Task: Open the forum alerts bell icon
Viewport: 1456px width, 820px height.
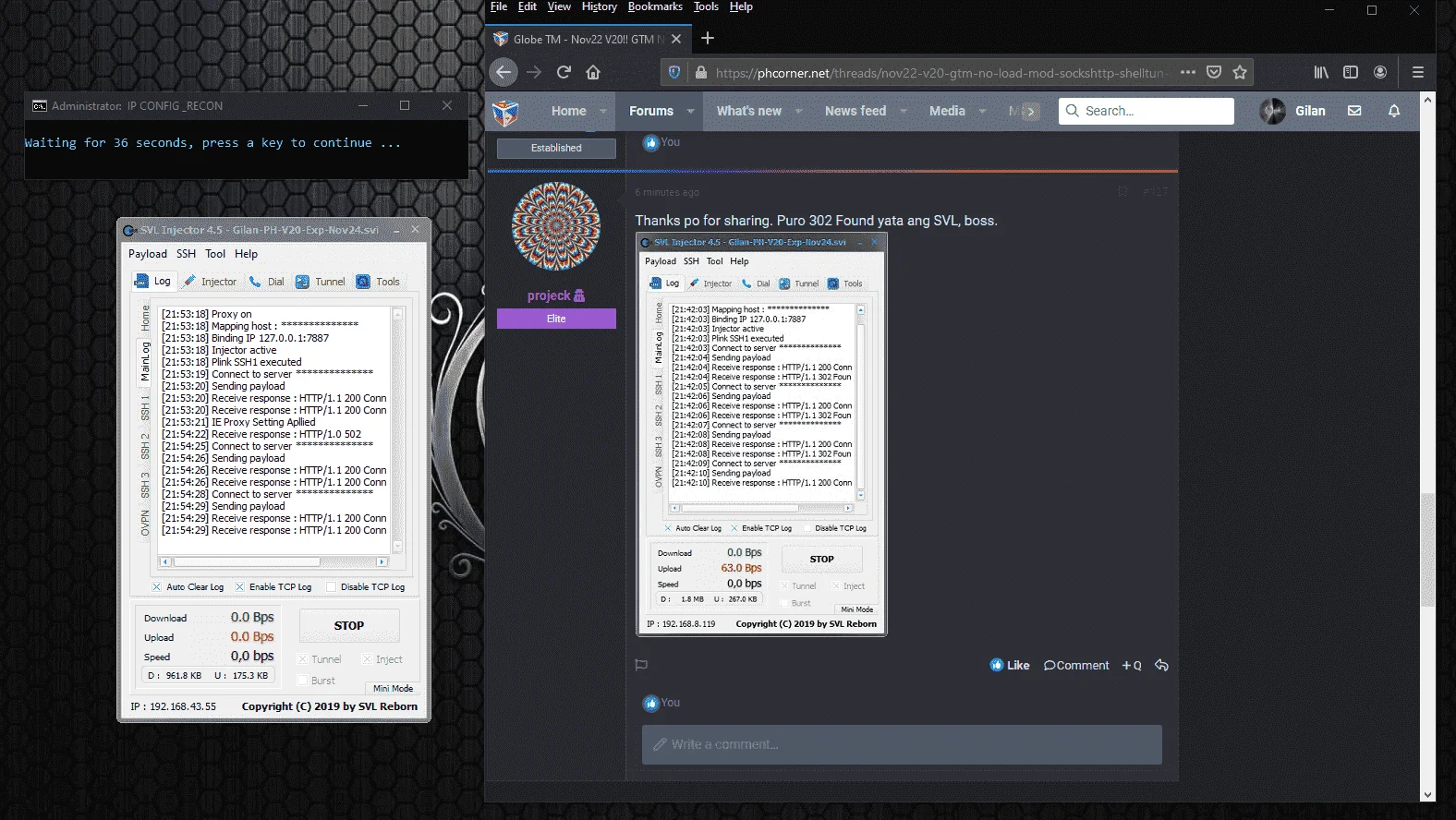Action: tap(1394, 111)
